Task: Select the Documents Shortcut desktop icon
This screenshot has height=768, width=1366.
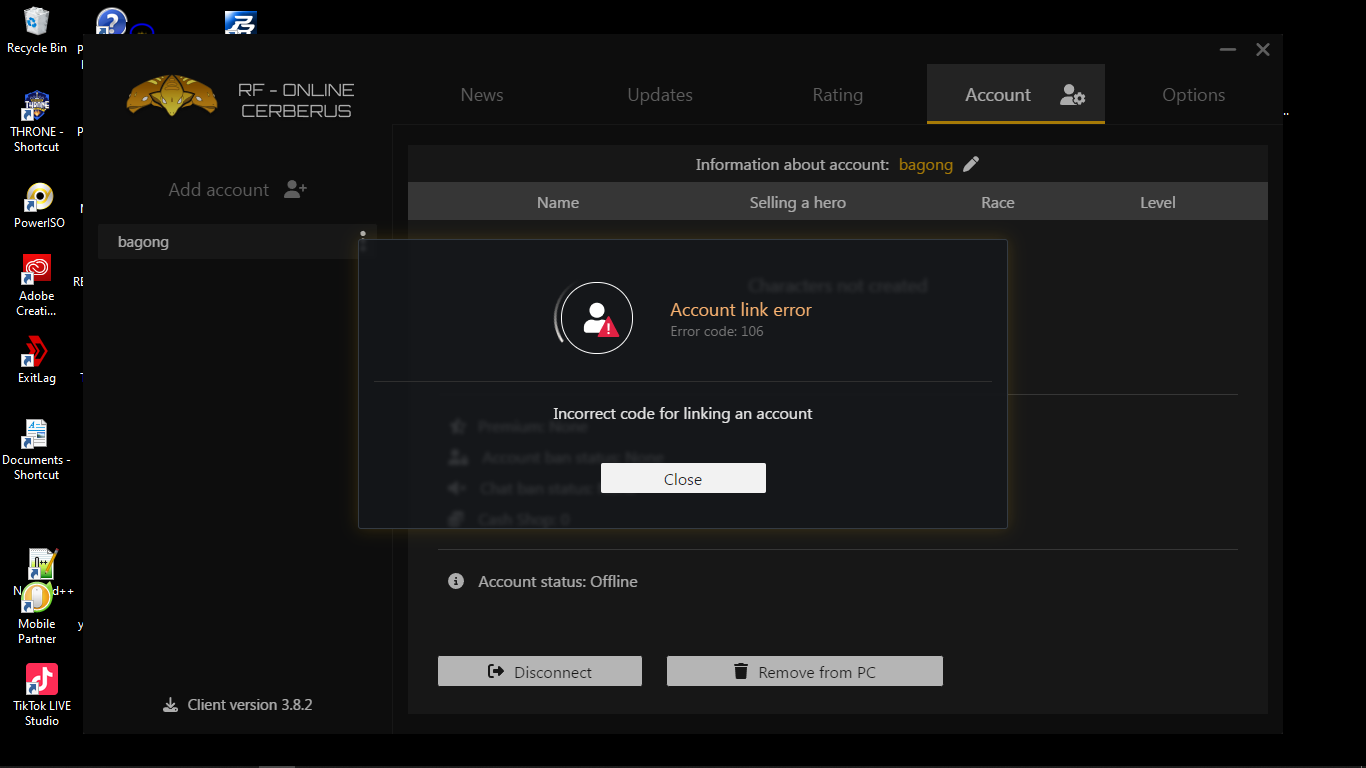Action: click(x=37, y=450)
